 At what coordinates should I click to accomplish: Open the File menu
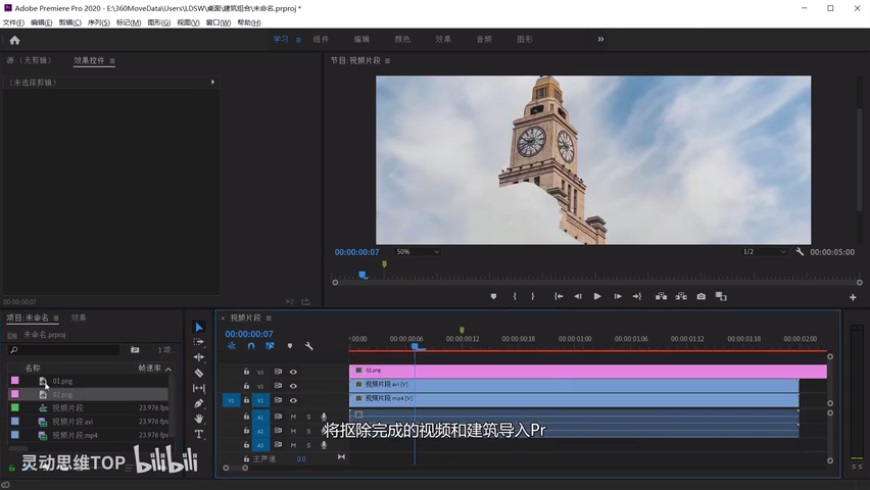(x=13, y=23)
